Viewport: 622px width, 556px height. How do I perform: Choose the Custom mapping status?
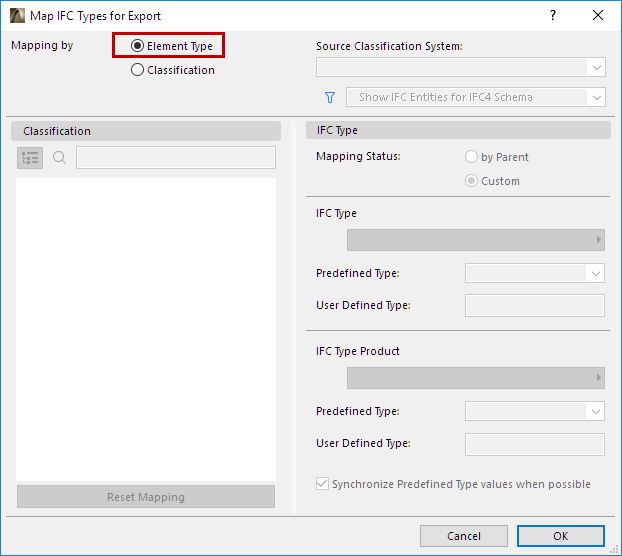coord(471,181)
